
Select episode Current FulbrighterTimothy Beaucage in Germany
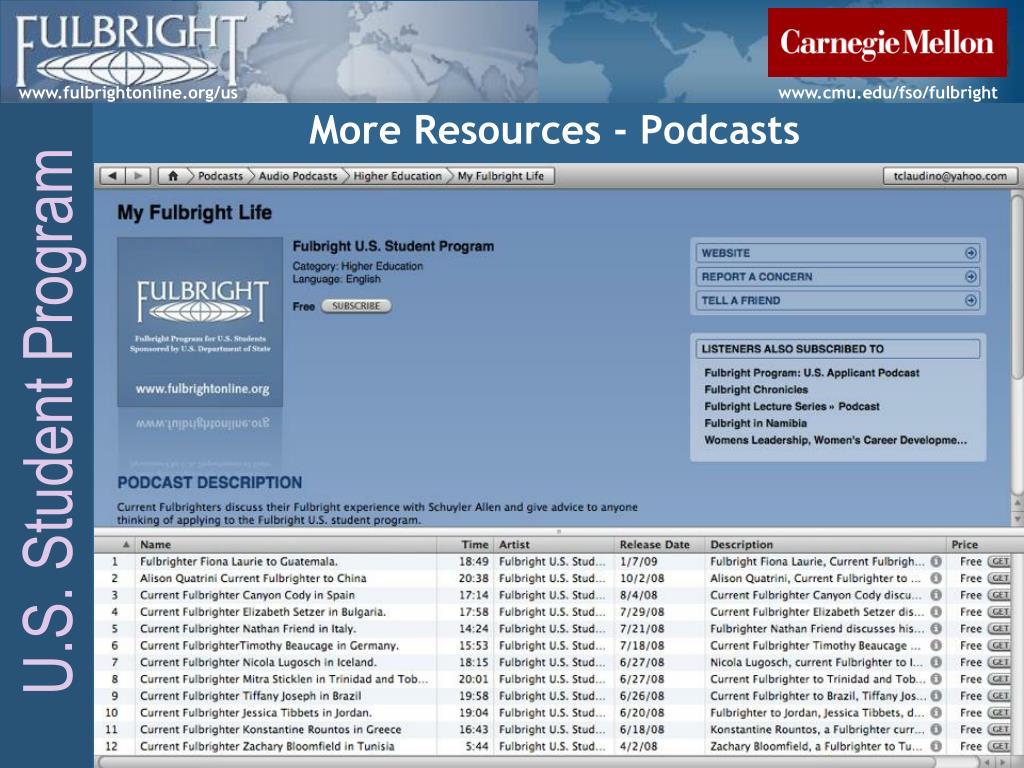click(x=269, y=645)
